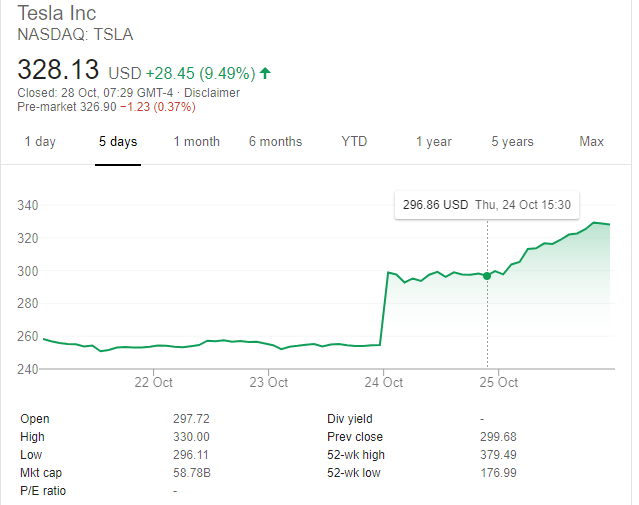Click the green up arrow icon
The image size is (639, 505).
tap(265, 73)
